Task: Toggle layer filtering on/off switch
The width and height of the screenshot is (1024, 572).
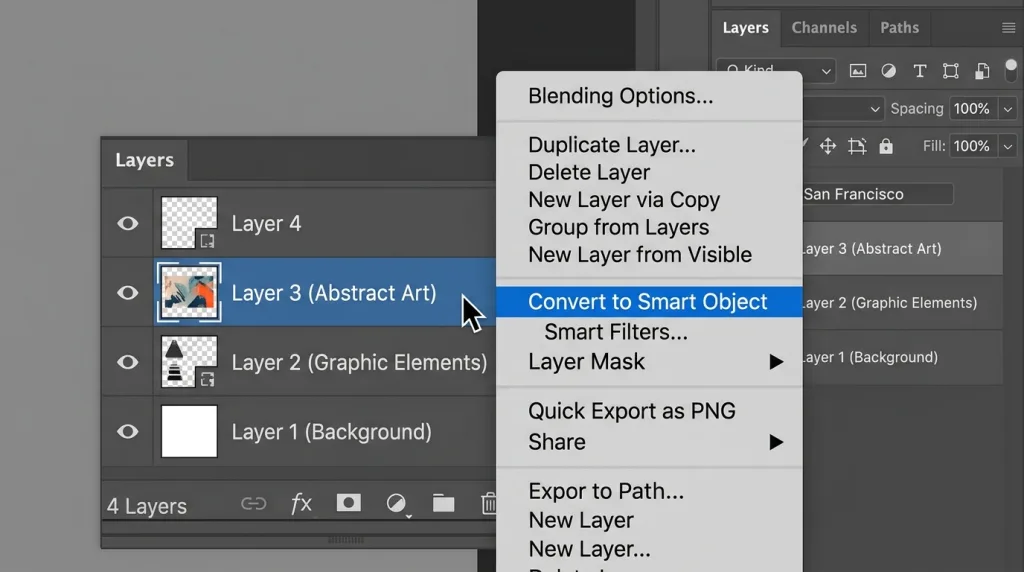Action: click(x=1011, y=70)
